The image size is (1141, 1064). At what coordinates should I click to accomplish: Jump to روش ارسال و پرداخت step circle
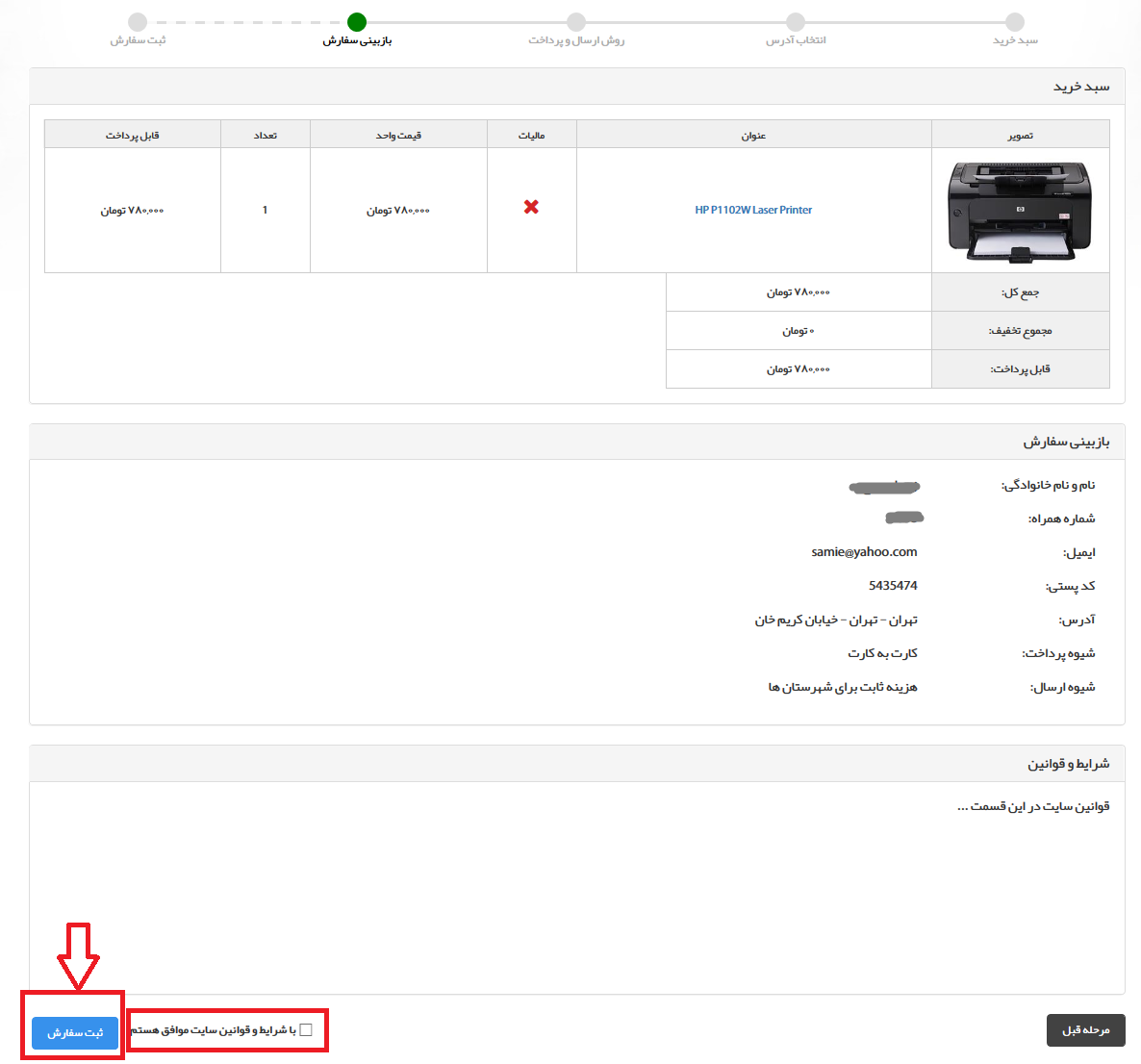pyautogui.click(x=576, y=22)
